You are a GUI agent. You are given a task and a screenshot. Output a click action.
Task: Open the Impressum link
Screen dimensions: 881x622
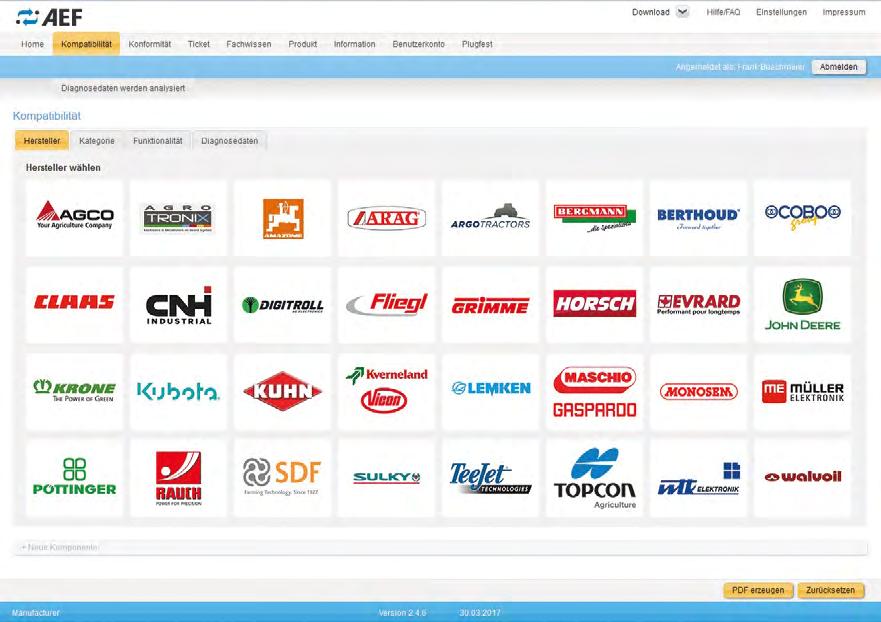pyautogui.click(x=843, y=12)
